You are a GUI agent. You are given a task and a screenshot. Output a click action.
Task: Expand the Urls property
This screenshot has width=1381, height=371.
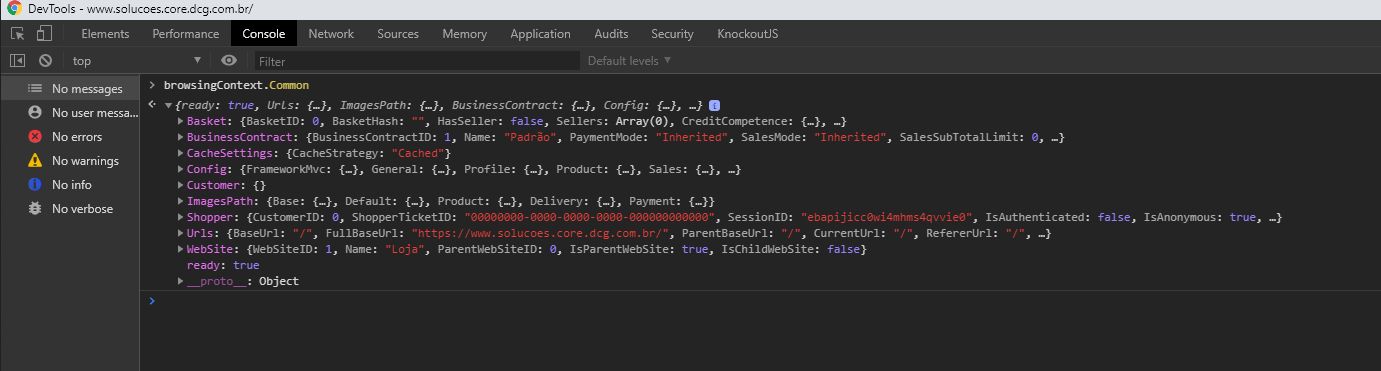pos(181,233)
